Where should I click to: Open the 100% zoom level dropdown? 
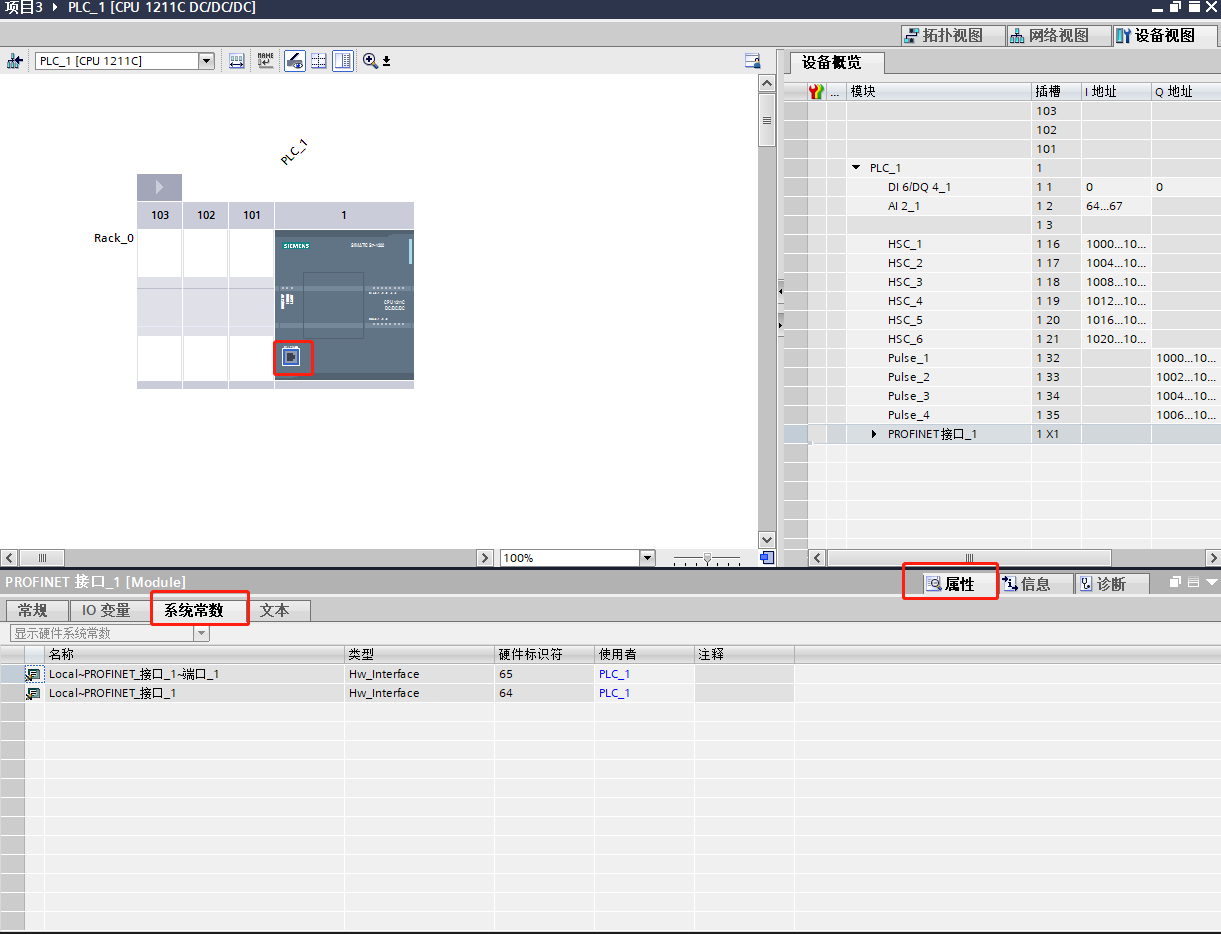pos(647,558)
